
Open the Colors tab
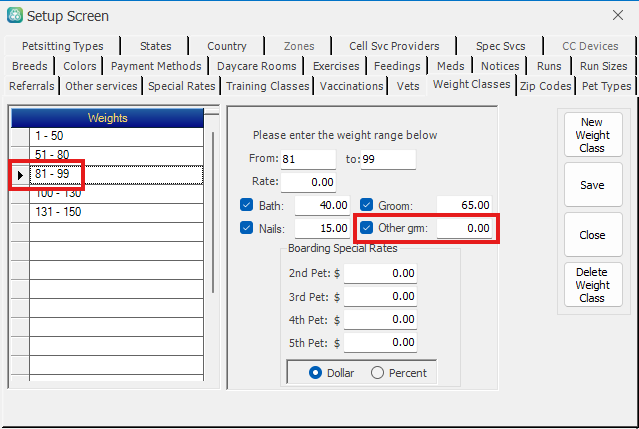pyautogui.click(x=79, y=66)
